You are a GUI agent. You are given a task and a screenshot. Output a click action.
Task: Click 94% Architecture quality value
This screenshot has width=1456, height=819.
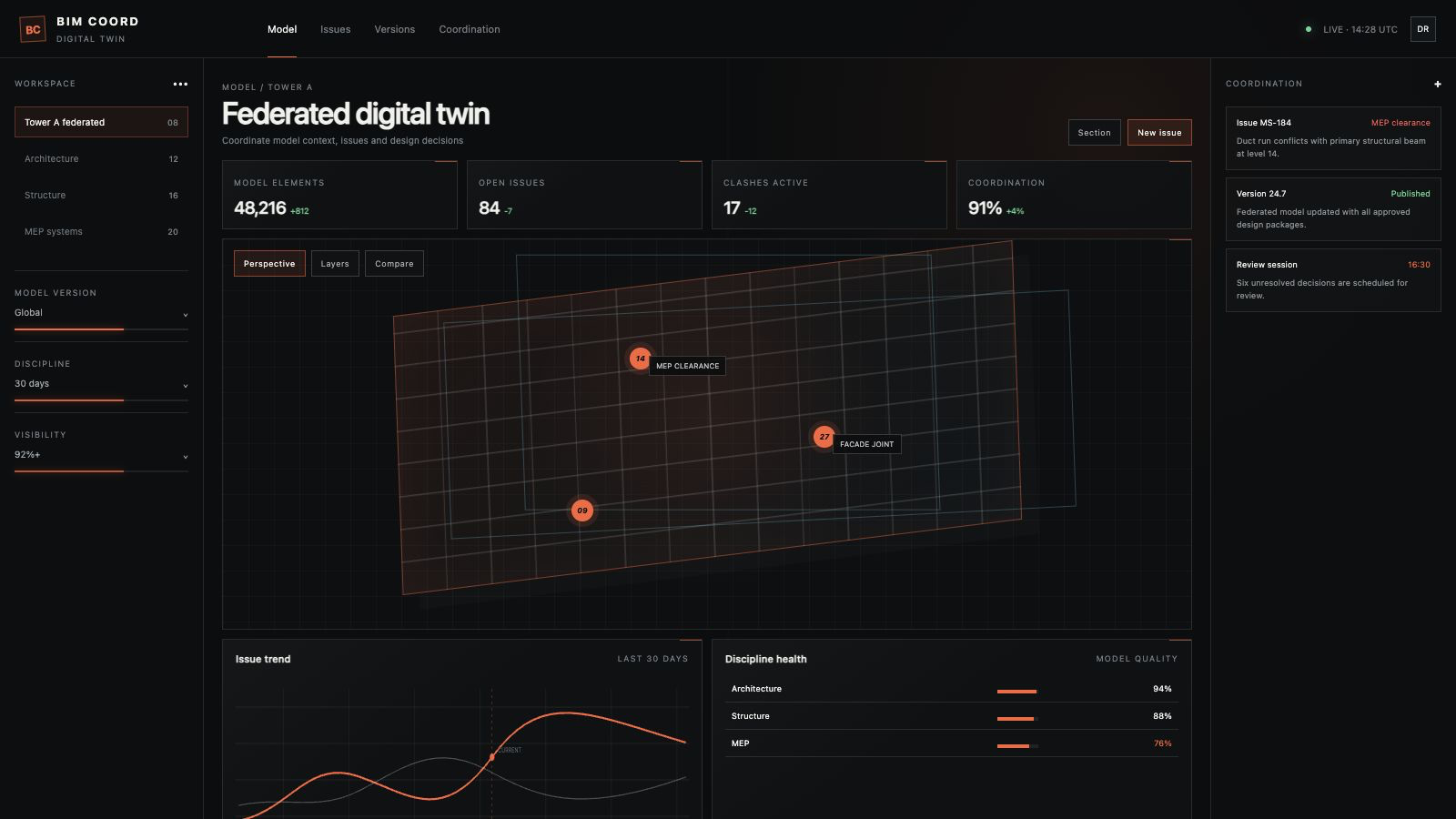coord(1162,689)
